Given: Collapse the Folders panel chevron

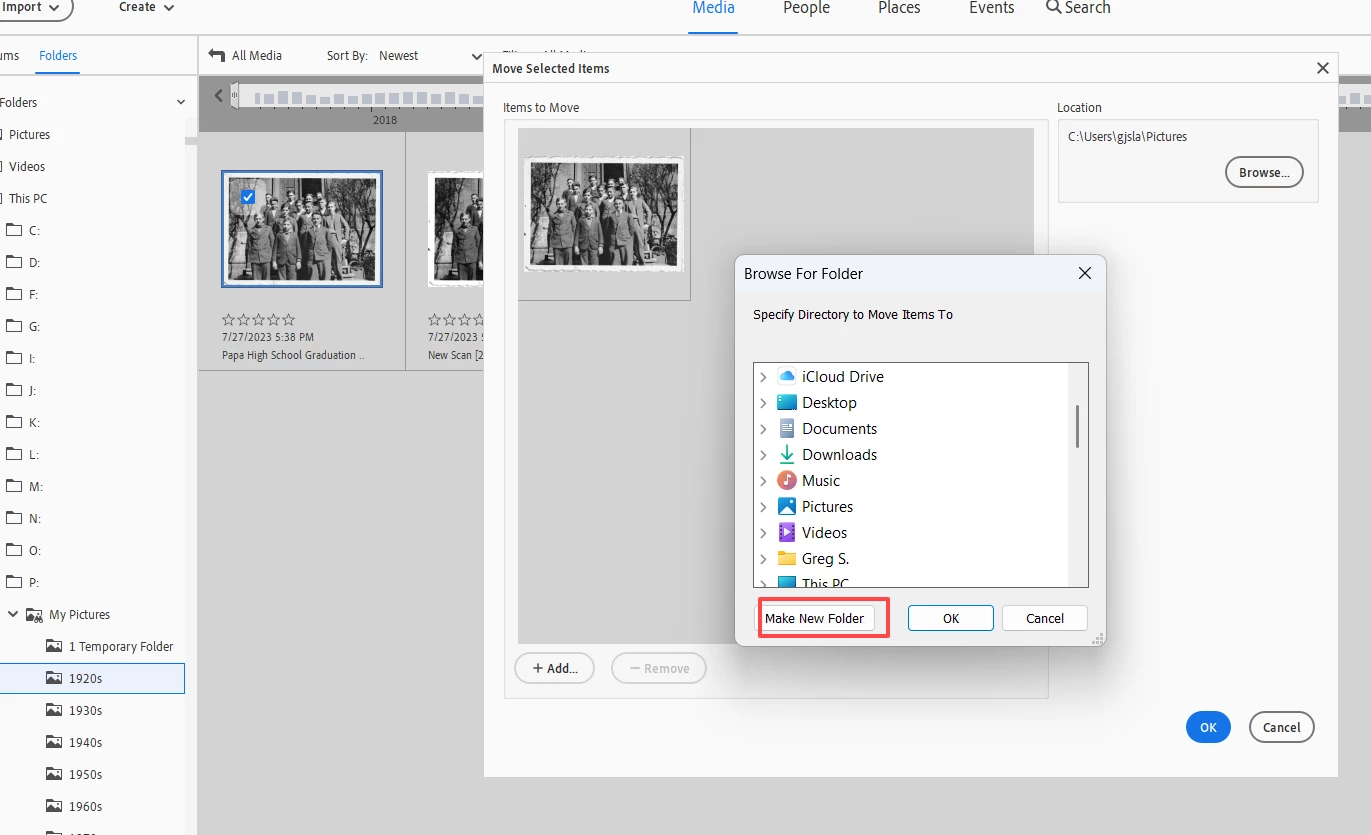Looking at the screenshot, I should click(x=181, y=102).
